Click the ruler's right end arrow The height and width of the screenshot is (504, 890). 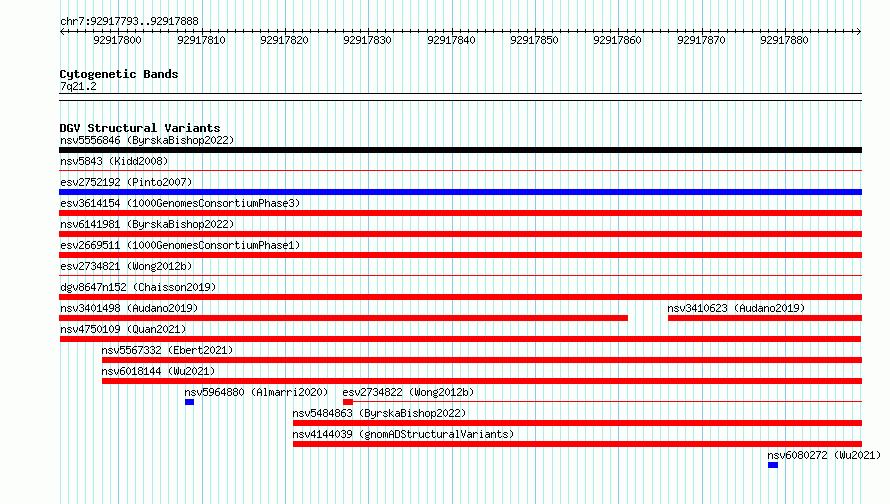pyautogui.click(x=859, y=31)
